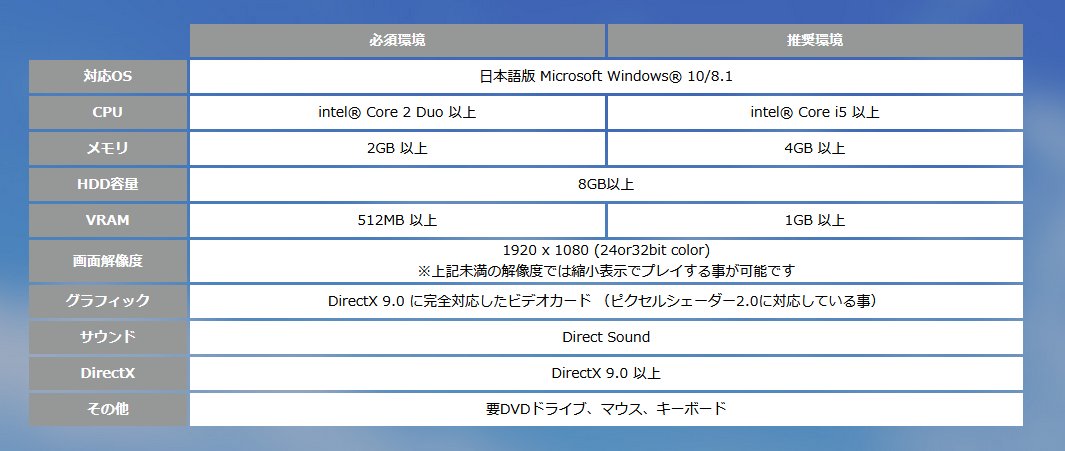1065x451 pixels.
Task: Click the 512MB 以上 VRAM cell
Action: point(397,221)
